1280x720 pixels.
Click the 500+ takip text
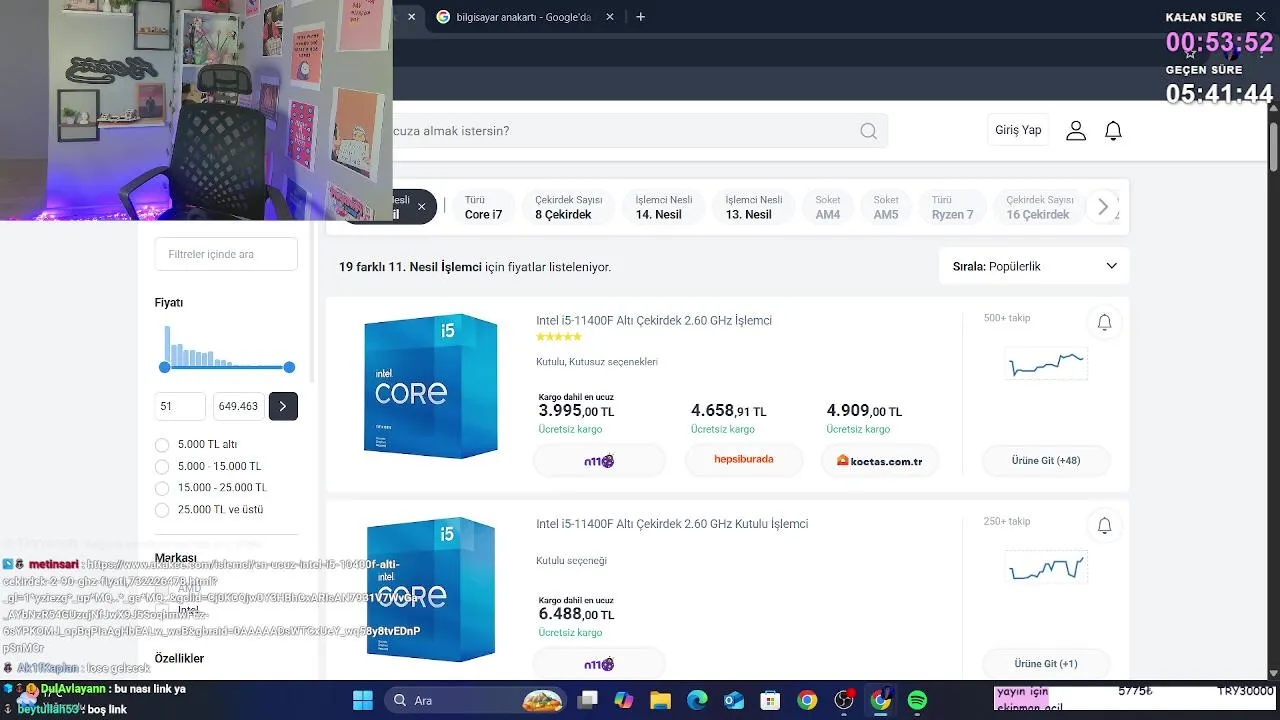[1007, 318]
